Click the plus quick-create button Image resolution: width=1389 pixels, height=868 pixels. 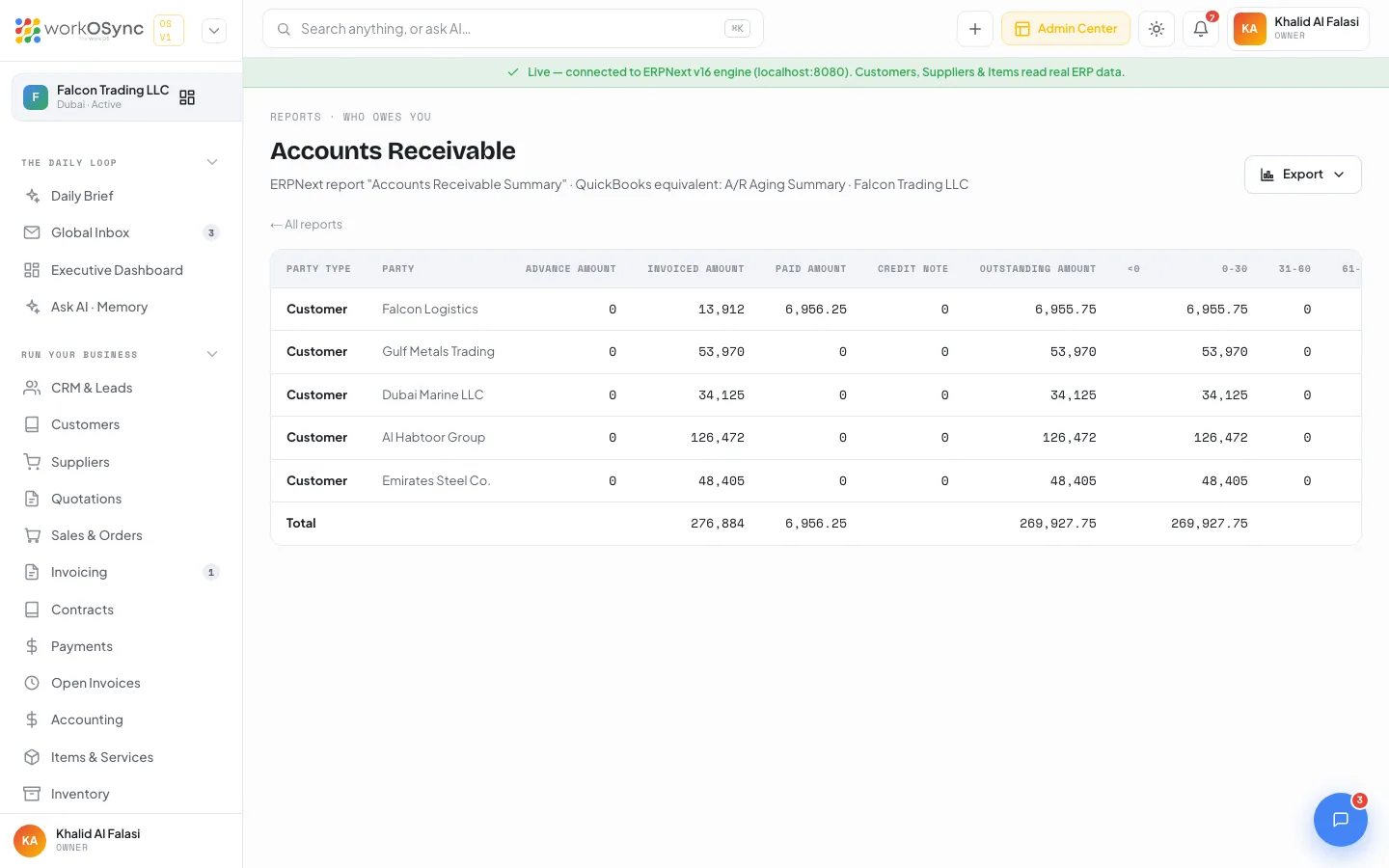[975, 29]
